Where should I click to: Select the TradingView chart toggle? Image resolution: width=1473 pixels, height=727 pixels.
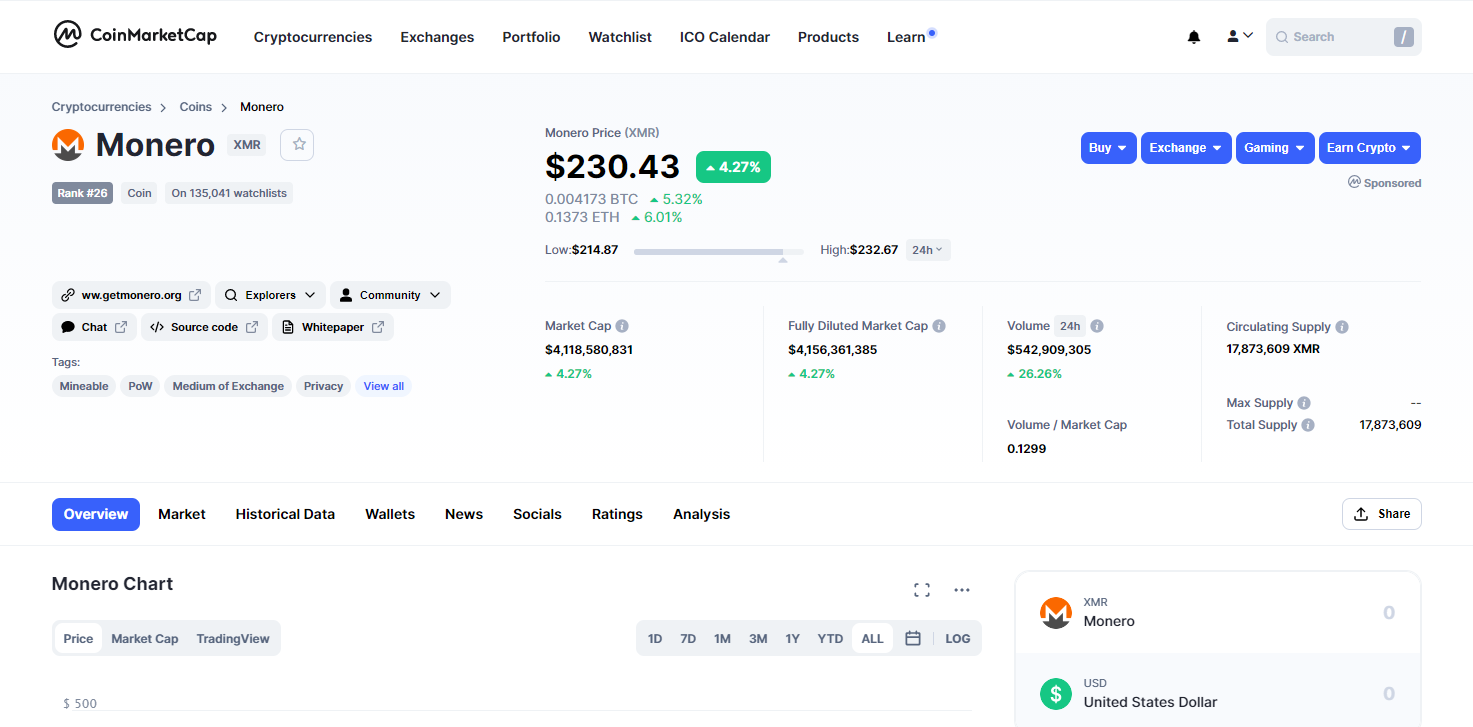[233, 639]
